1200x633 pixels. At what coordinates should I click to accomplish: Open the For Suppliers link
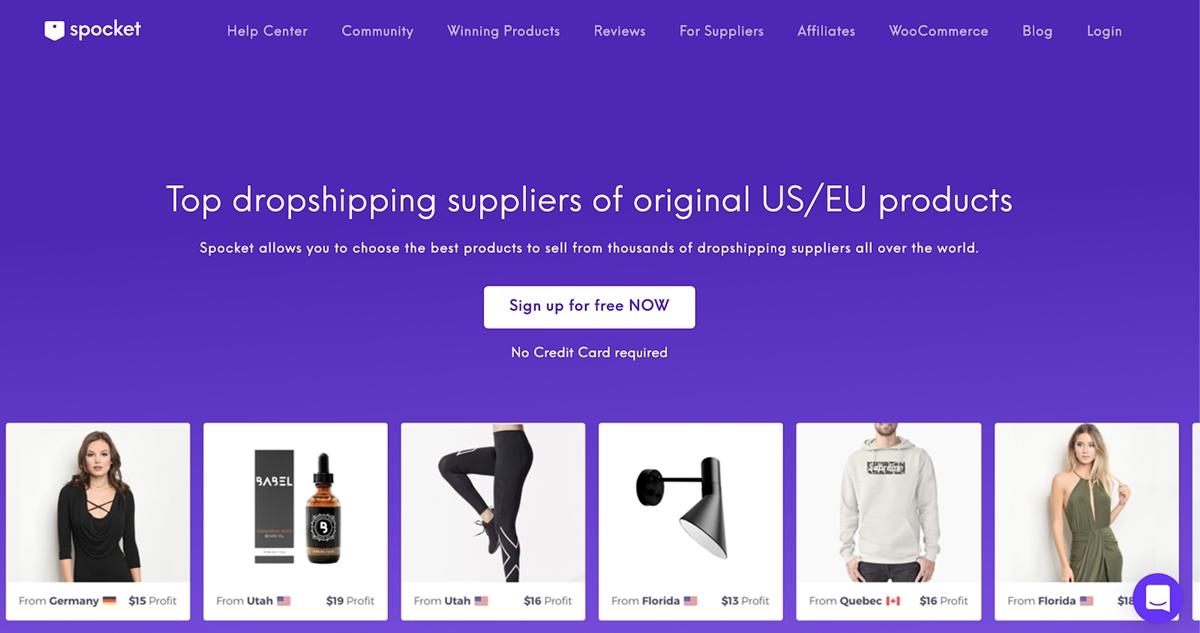pos(721,31)
